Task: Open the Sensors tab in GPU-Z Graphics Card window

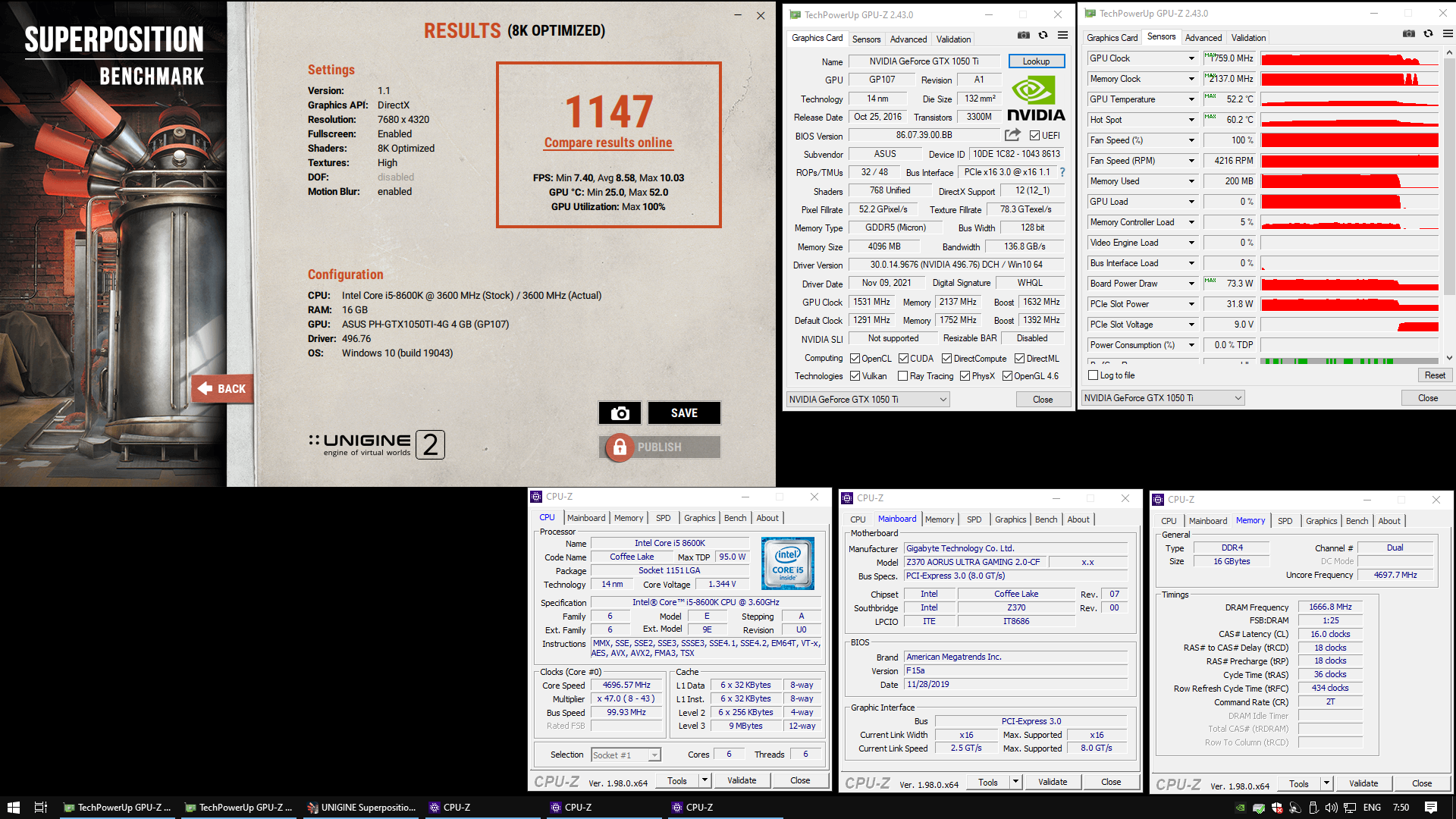Action: click(866, 39)
